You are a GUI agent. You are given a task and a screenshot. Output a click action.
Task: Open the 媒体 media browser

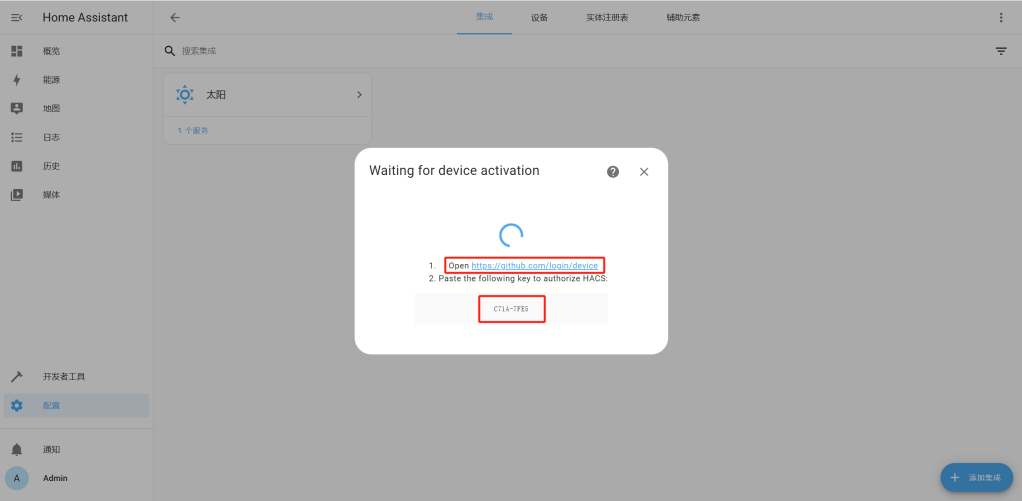coord(51,195)
